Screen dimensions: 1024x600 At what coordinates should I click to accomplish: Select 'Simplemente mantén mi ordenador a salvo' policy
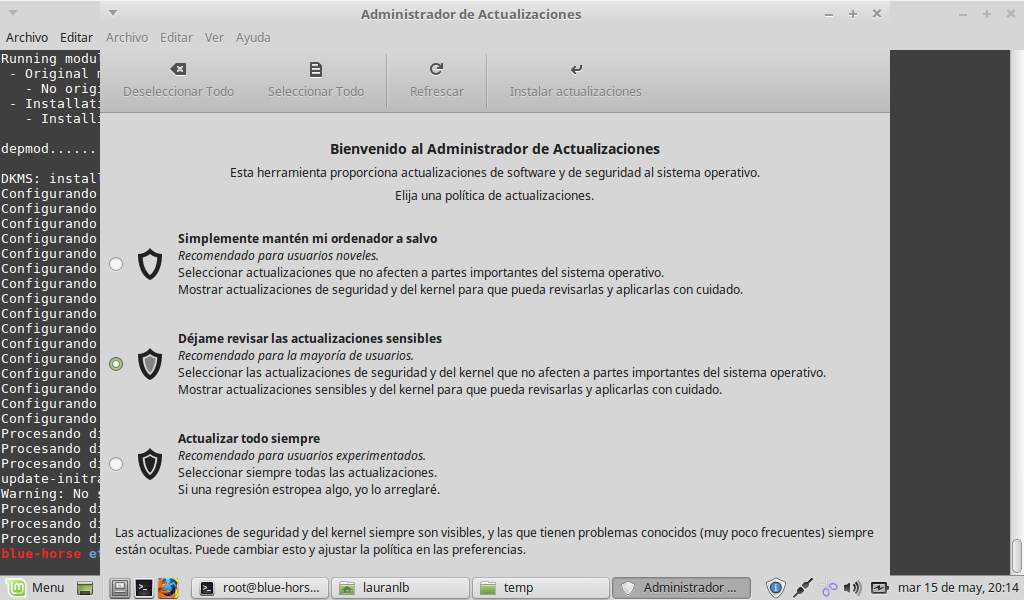click(x=116, y=264)
